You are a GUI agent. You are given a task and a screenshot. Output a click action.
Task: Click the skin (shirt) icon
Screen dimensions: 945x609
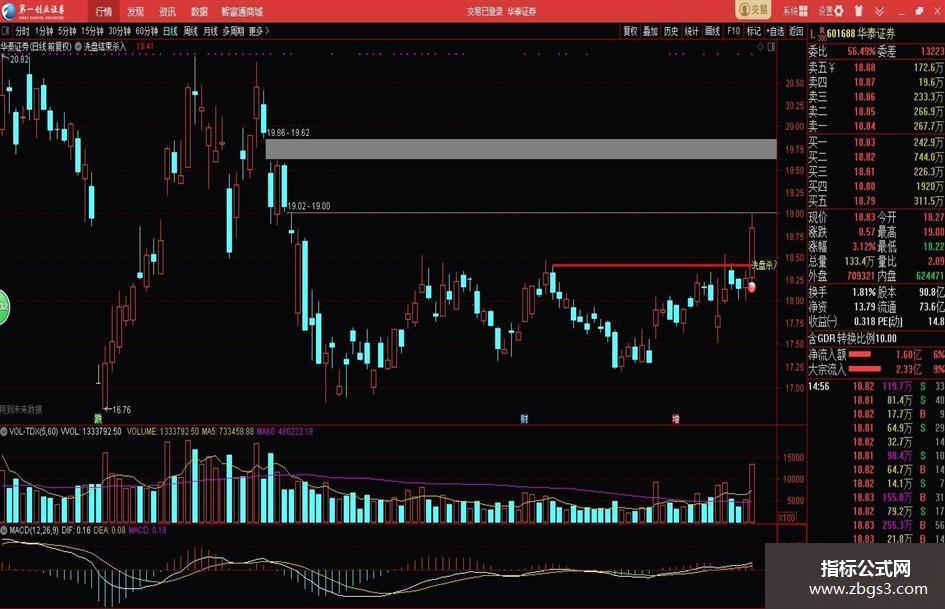859,10
